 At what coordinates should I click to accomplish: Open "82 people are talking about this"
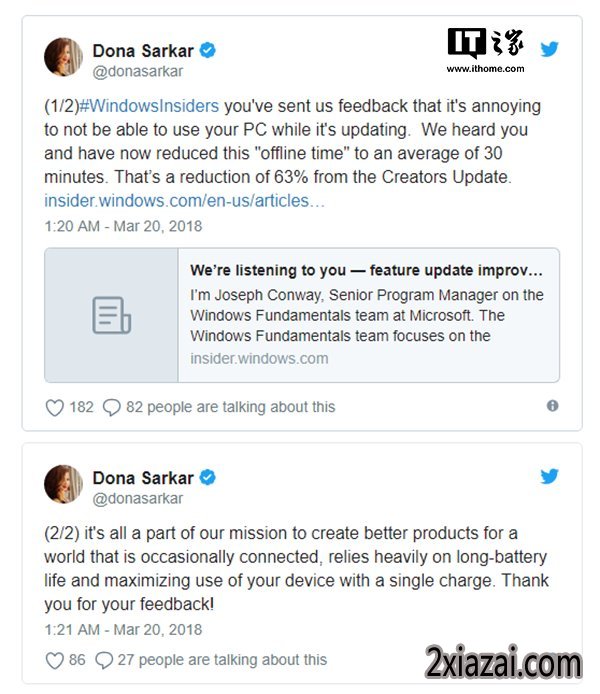coord(231,407)
